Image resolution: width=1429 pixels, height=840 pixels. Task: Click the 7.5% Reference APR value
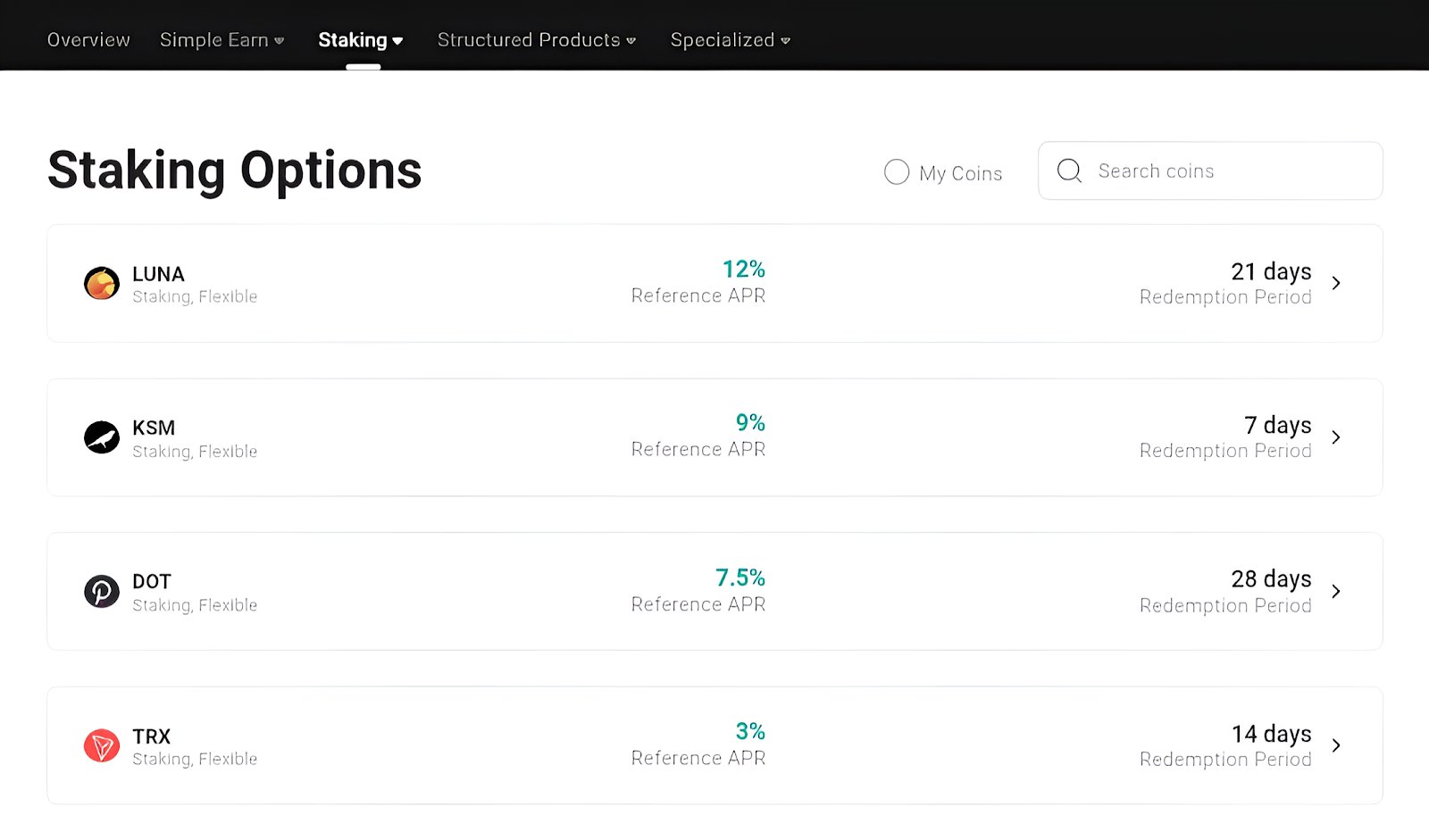740,578
